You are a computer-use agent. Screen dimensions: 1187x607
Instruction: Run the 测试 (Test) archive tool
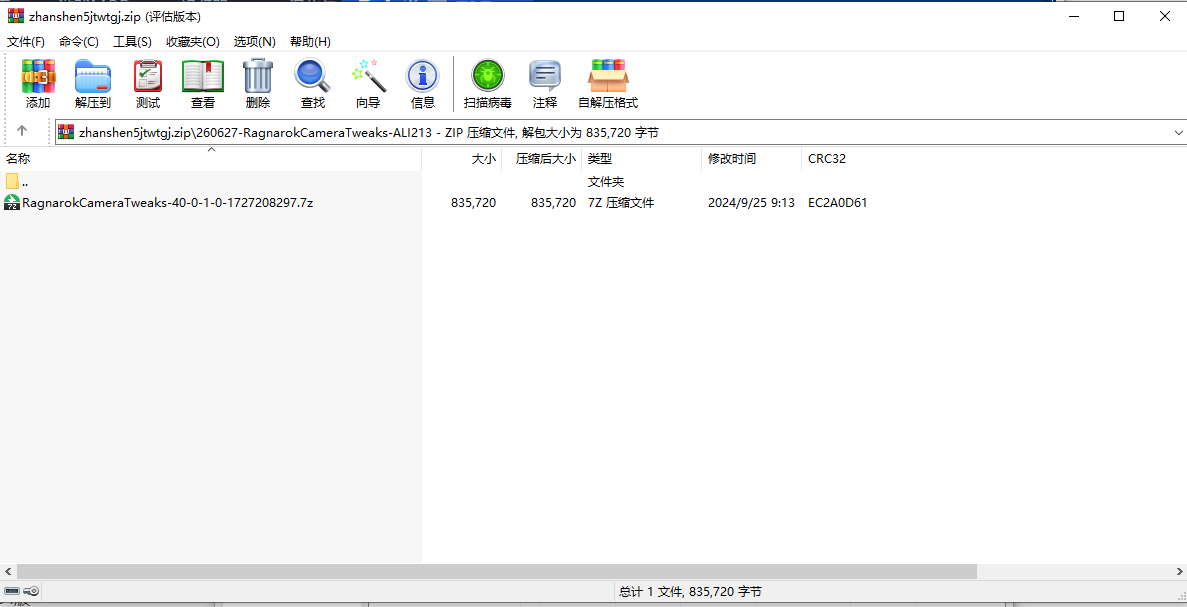coord(148,76)
